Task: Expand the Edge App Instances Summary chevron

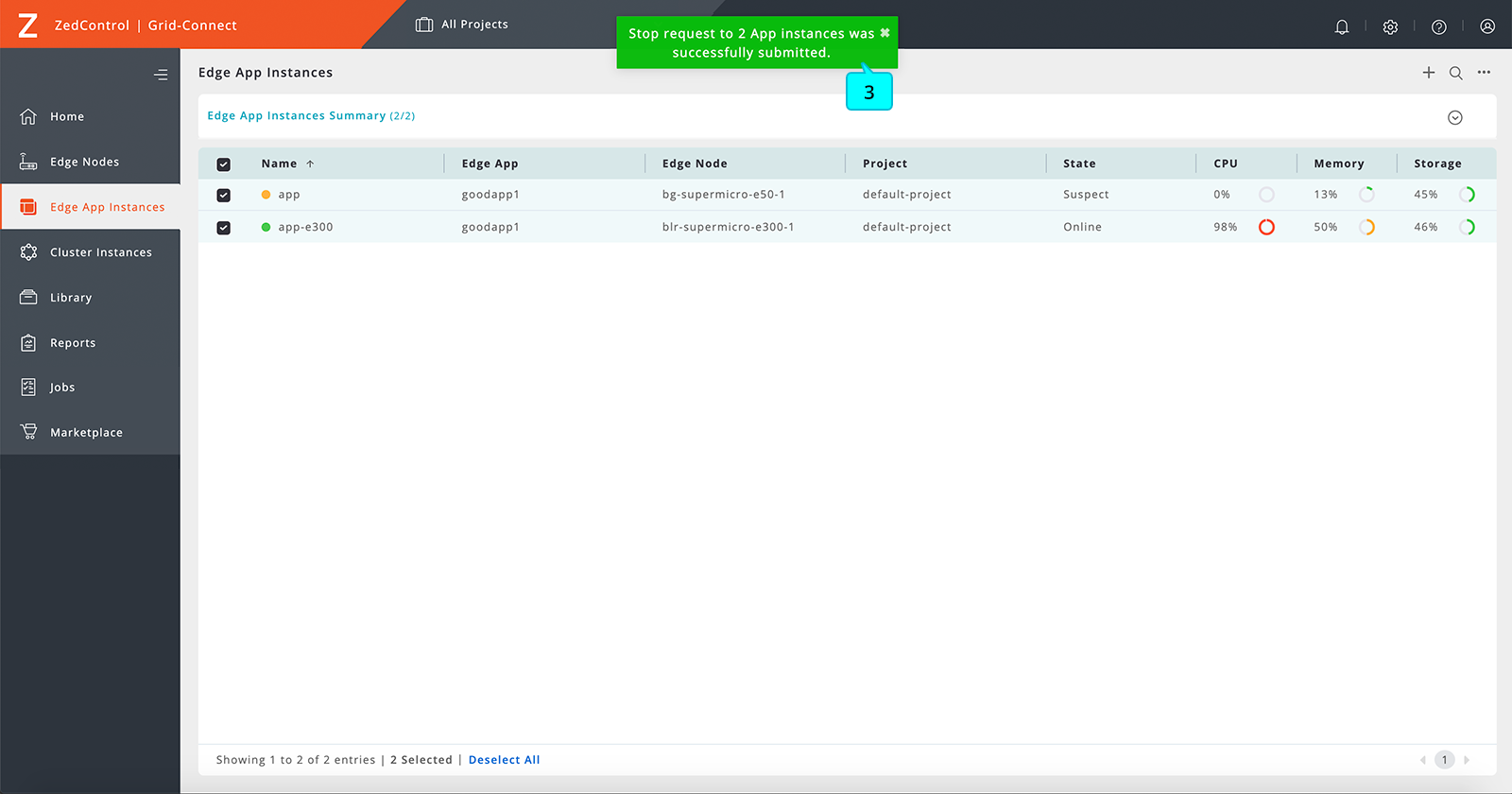Action: tap(1455, 117)
